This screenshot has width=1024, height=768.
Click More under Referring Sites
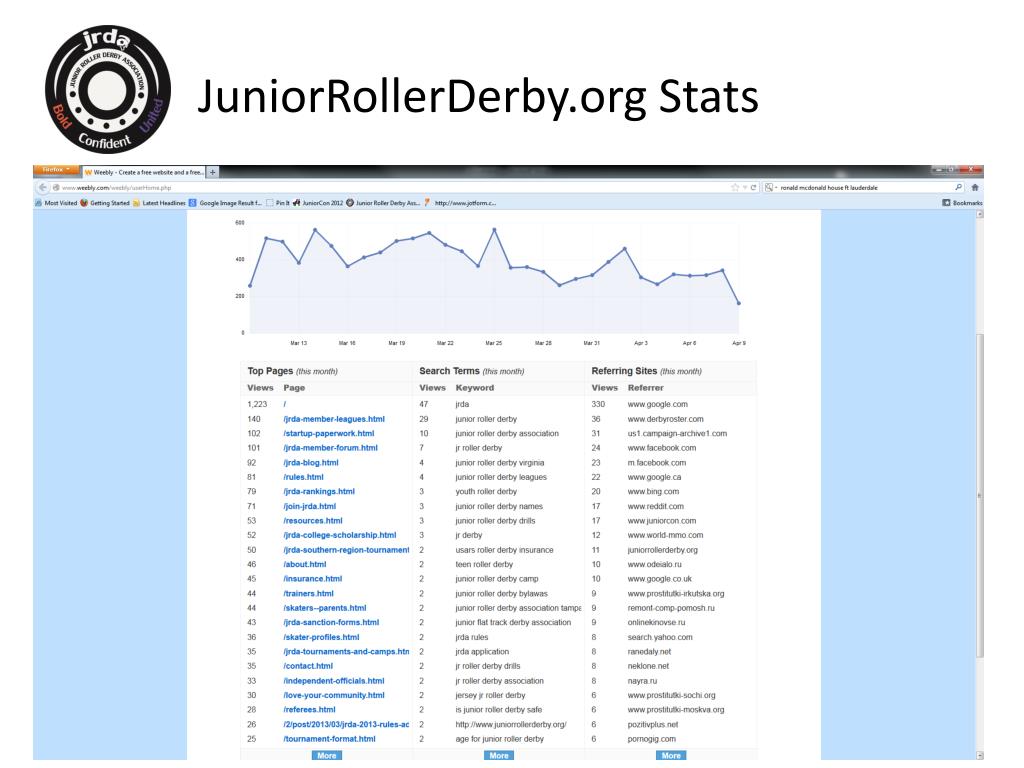click(x=671, y=756)
